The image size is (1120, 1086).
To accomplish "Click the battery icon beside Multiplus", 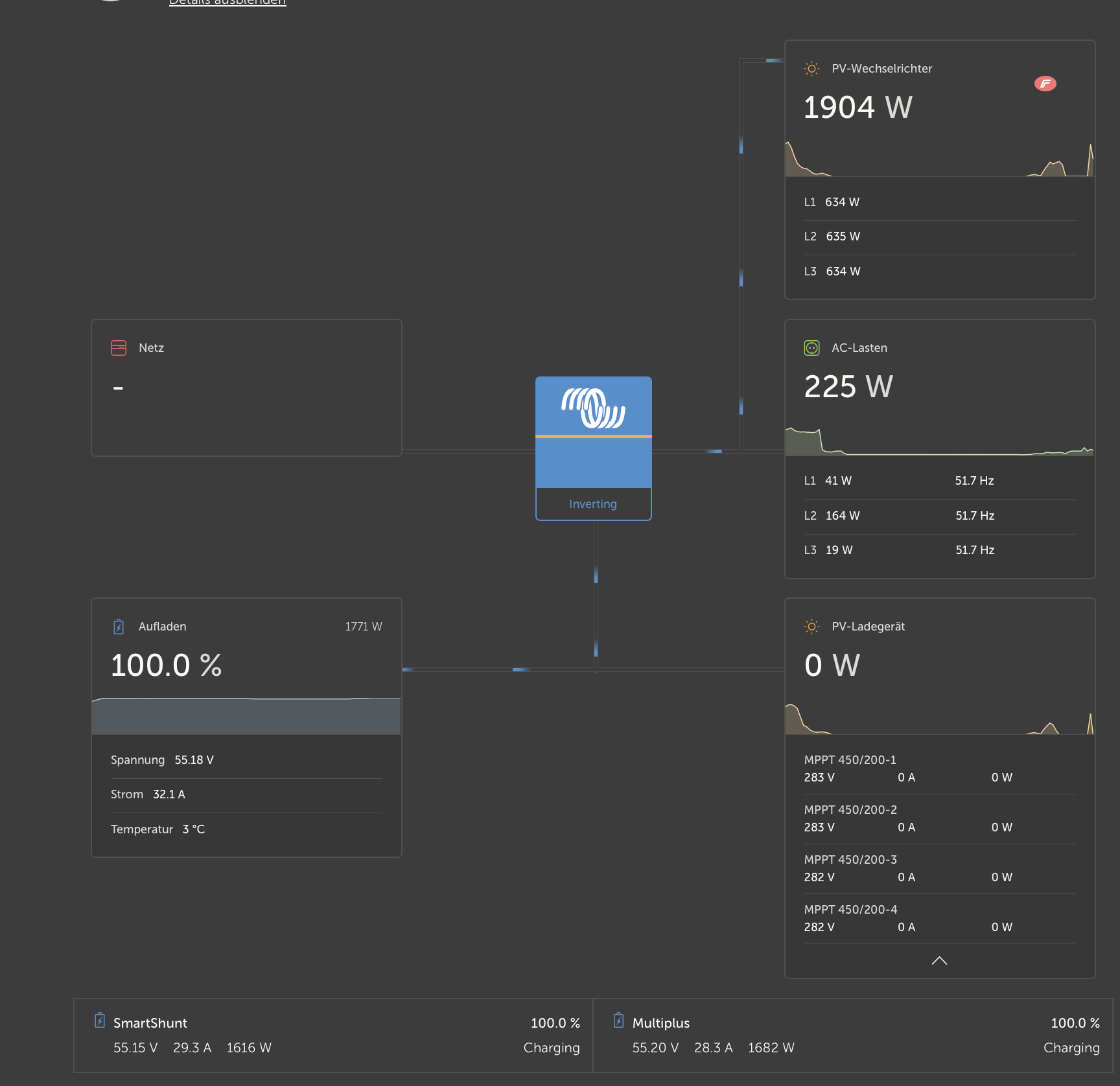I will (x=618, y=1021).
